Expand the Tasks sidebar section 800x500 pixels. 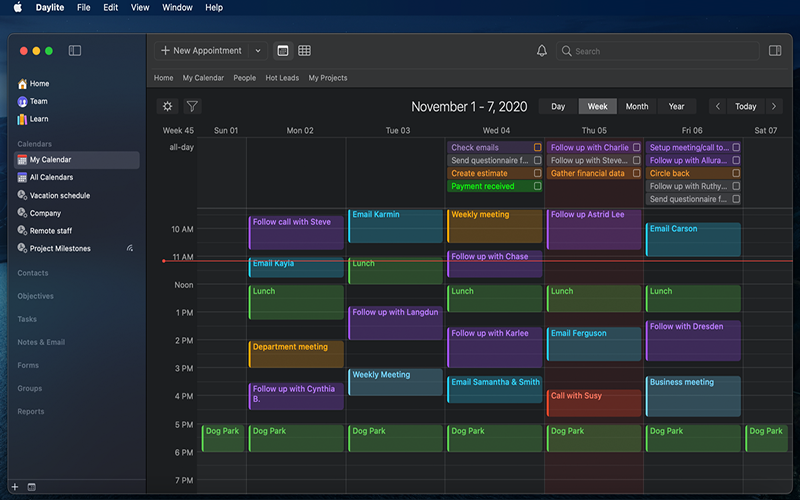point(27,319)
